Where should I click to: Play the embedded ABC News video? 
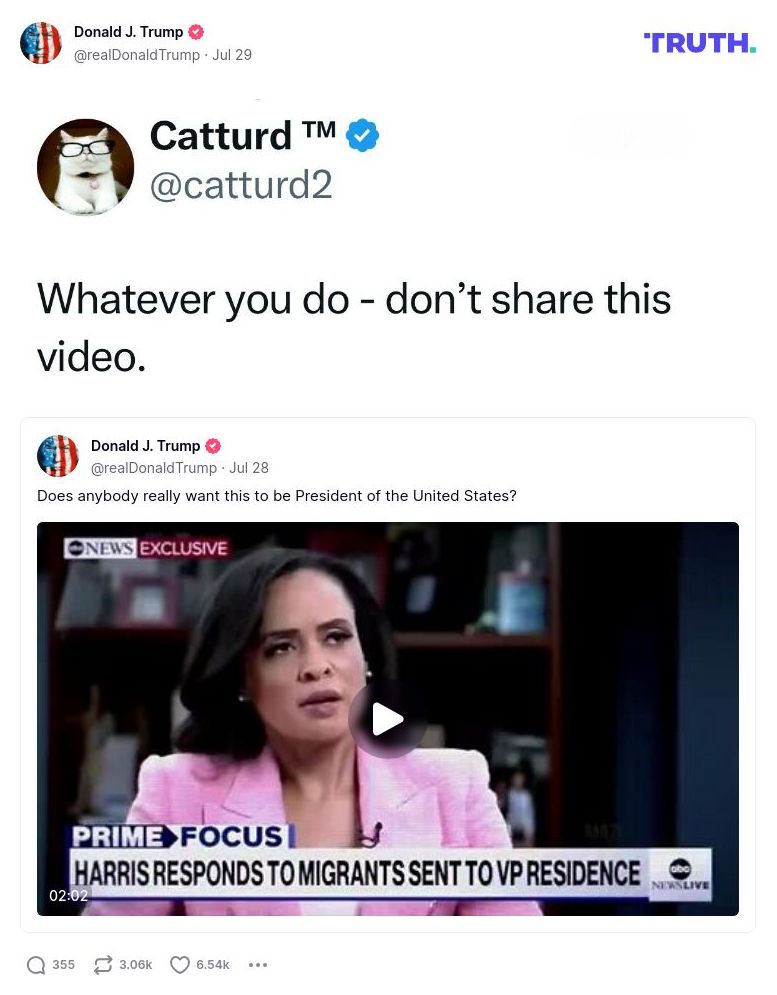click(387, 719)
